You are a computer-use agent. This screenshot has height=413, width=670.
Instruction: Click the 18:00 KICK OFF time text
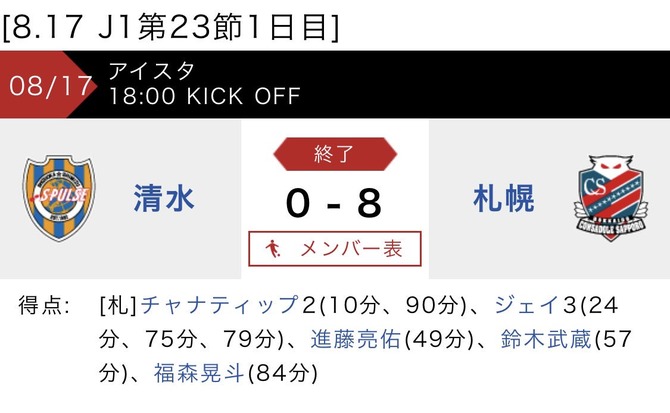(x=205, y=97)
